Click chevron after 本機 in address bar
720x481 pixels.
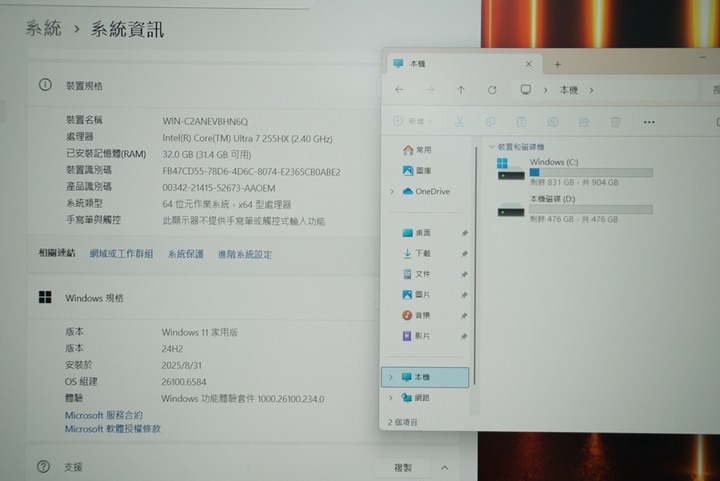coord(591,90)
